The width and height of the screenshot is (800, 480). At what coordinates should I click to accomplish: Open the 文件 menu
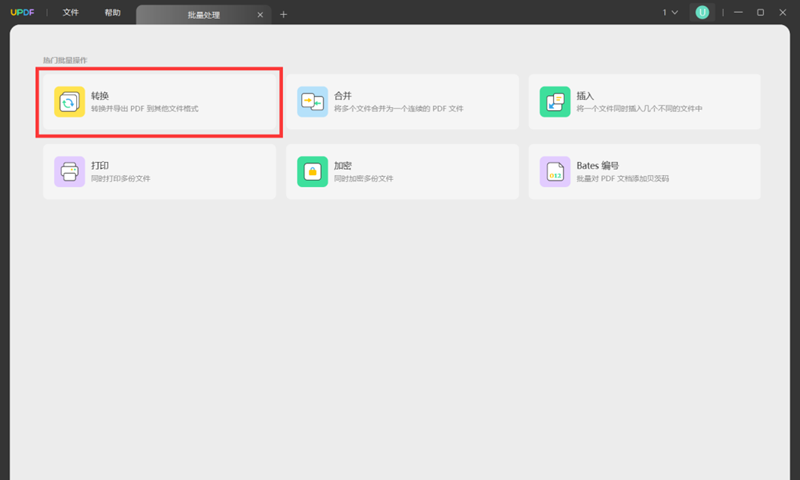tap(70, 12)
